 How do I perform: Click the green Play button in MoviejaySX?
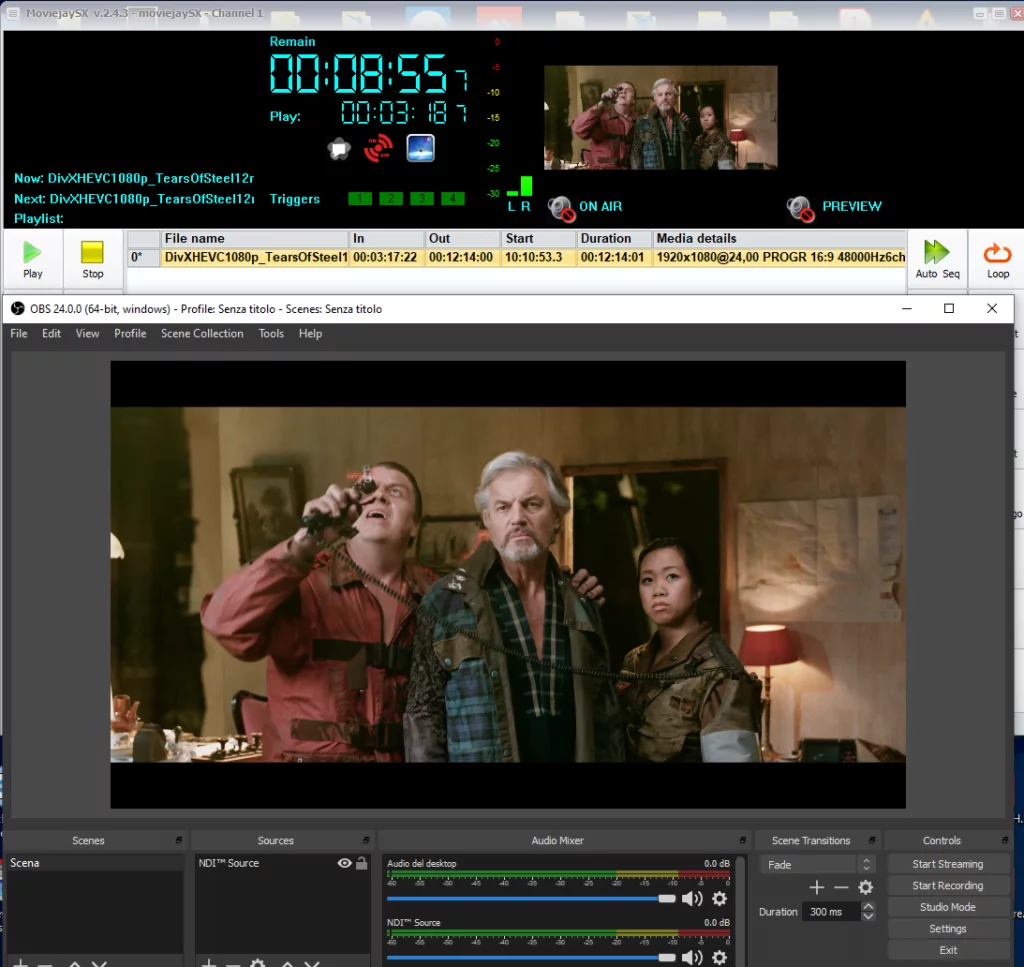pos(33,258)
